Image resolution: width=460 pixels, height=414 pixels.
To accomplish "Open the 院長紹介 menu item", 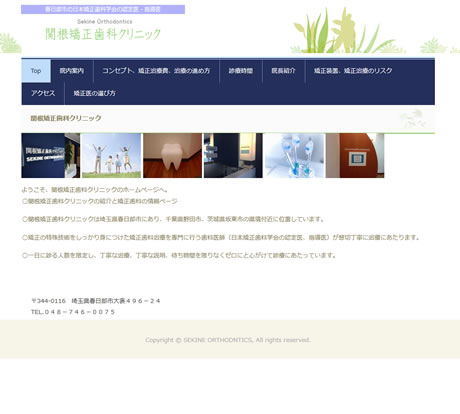I will pos(283,71).
